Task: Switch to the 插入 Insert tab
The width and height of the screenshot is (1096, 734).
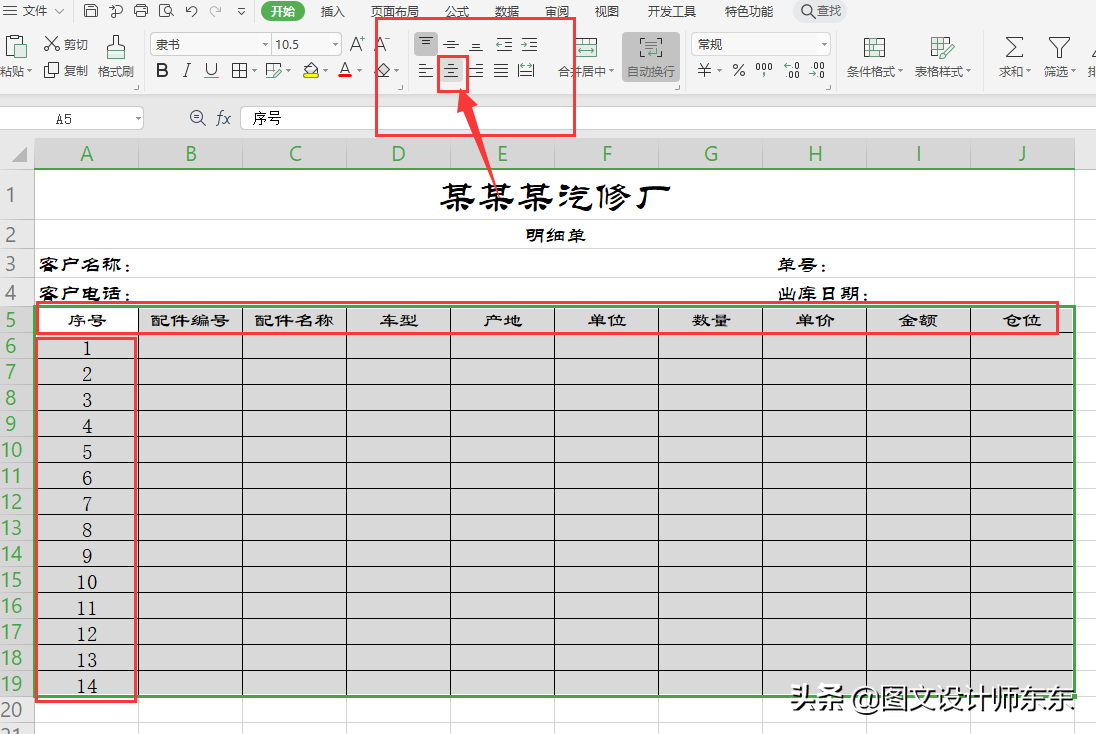Action: (x=333, y=11)
